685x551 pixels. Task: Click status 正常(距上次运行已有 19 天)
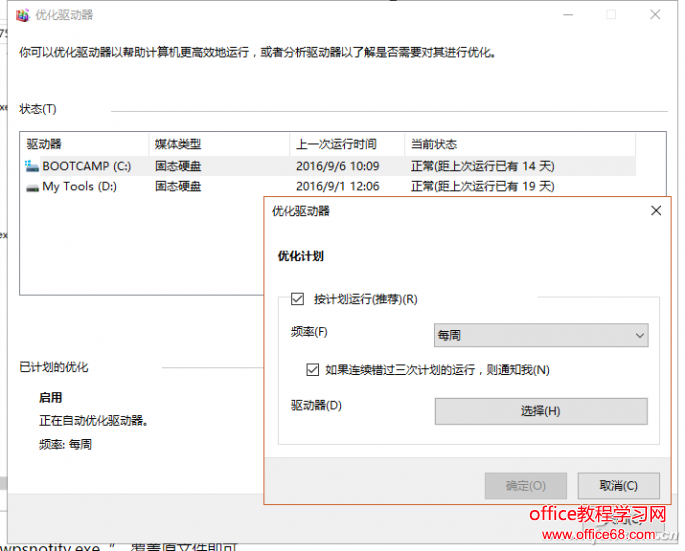pos(483,187)
